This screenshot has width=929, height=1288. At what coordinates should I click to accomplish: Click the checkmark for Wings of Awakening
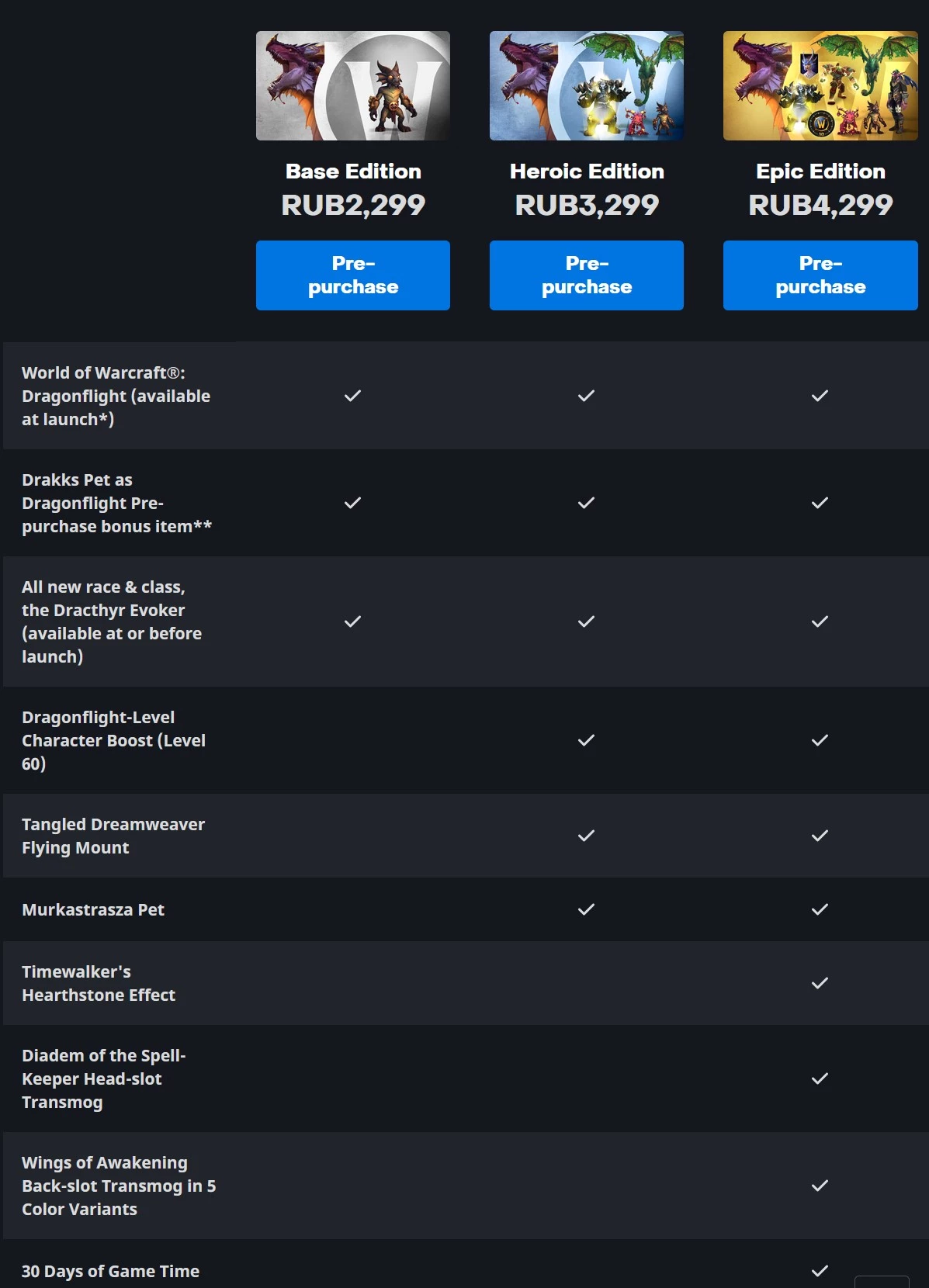[820, 1186]
